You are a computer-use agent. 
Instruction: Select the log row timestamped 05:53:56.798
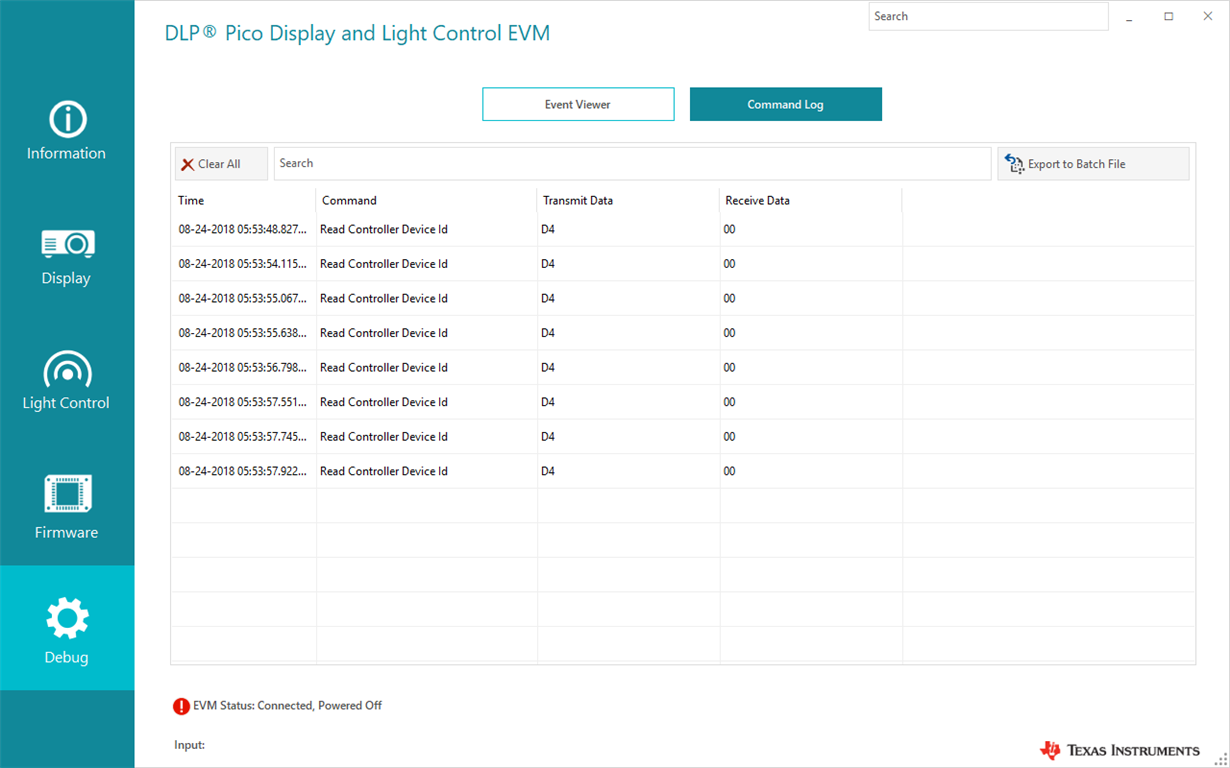pos(683,367)
